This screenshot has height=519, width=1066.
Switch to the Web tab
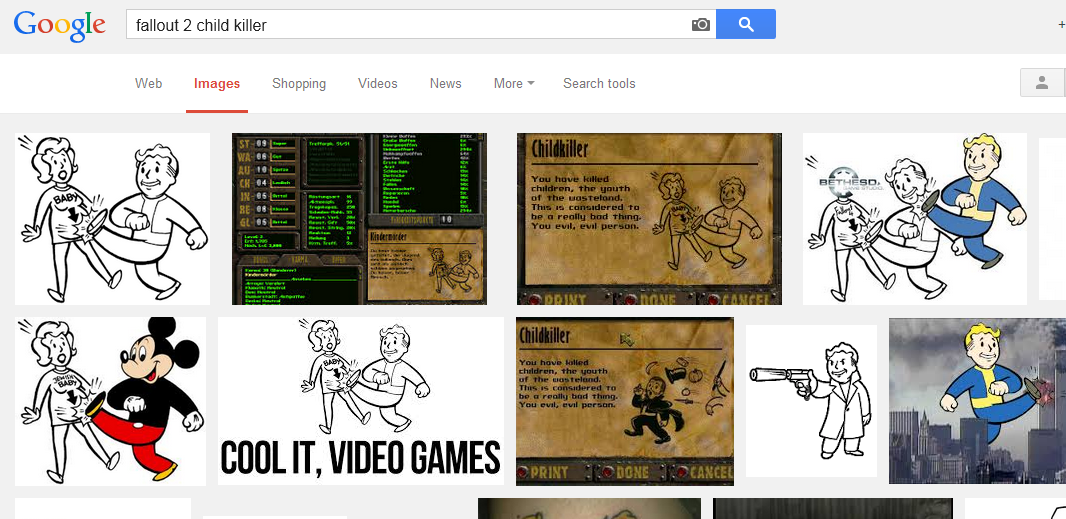pos(148,84)
